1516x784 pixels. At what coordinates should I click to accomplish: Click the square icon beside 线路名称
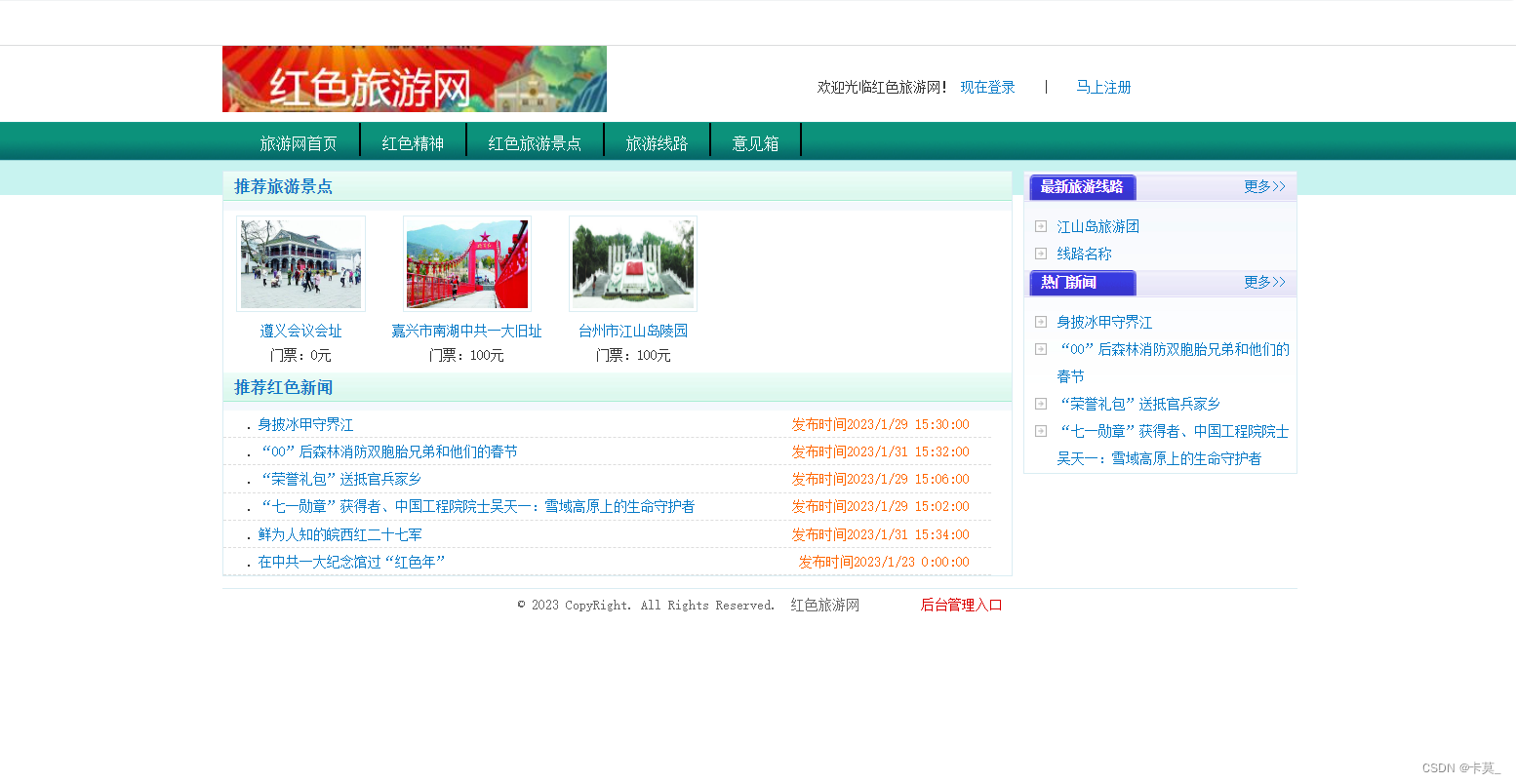point(1040,254)
